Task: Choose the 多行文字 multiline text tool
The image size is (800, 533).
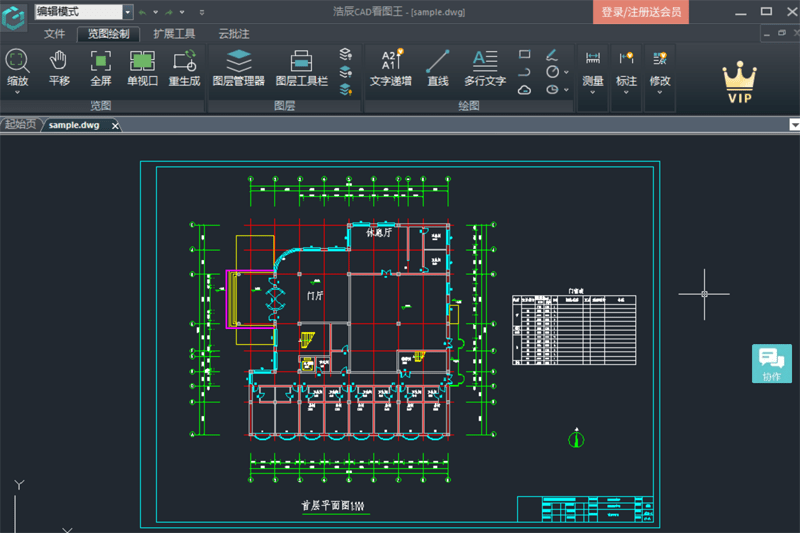Action: (x=485, y=67)
